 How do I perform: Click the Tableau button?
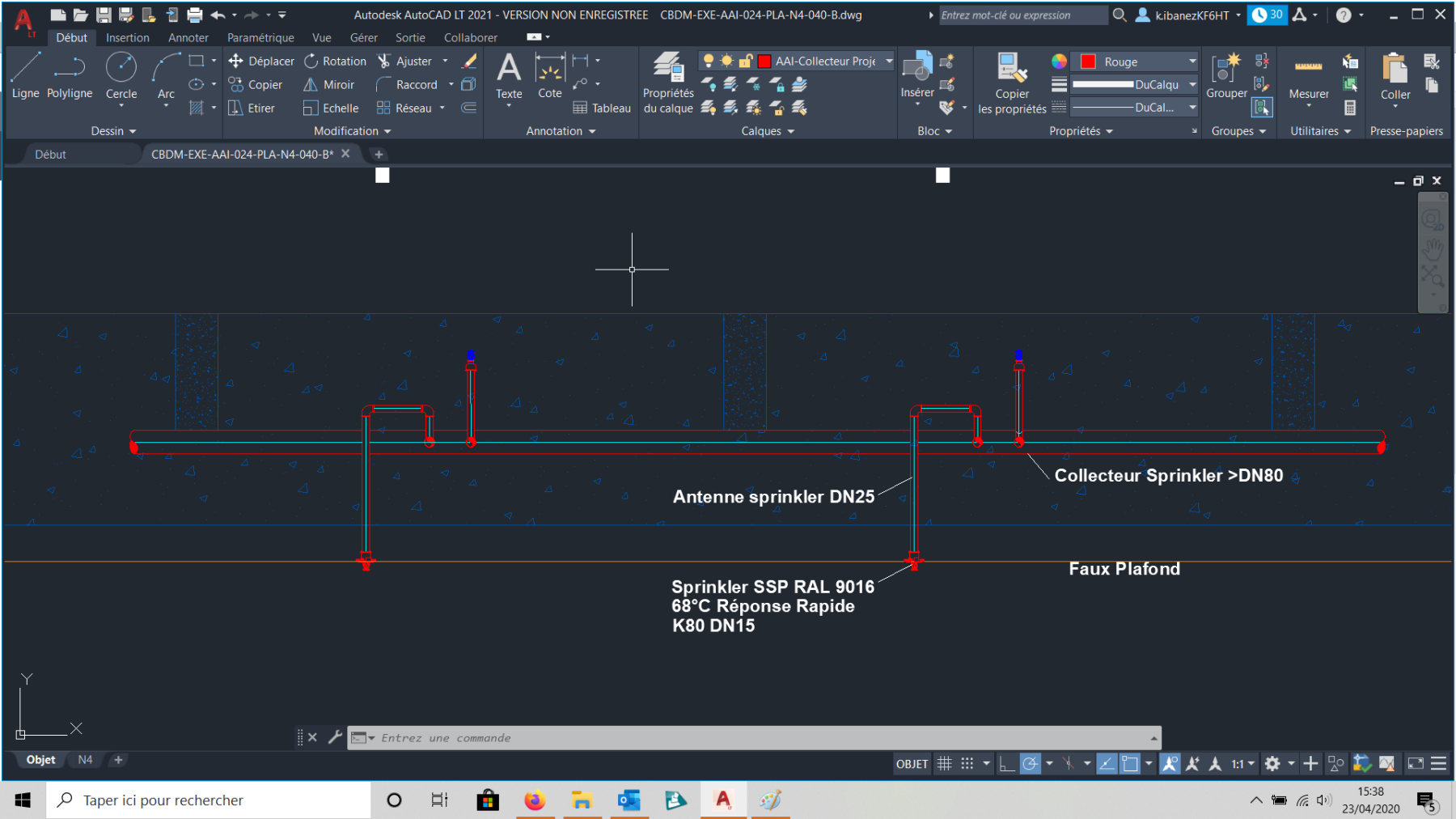tap(602, 108)
